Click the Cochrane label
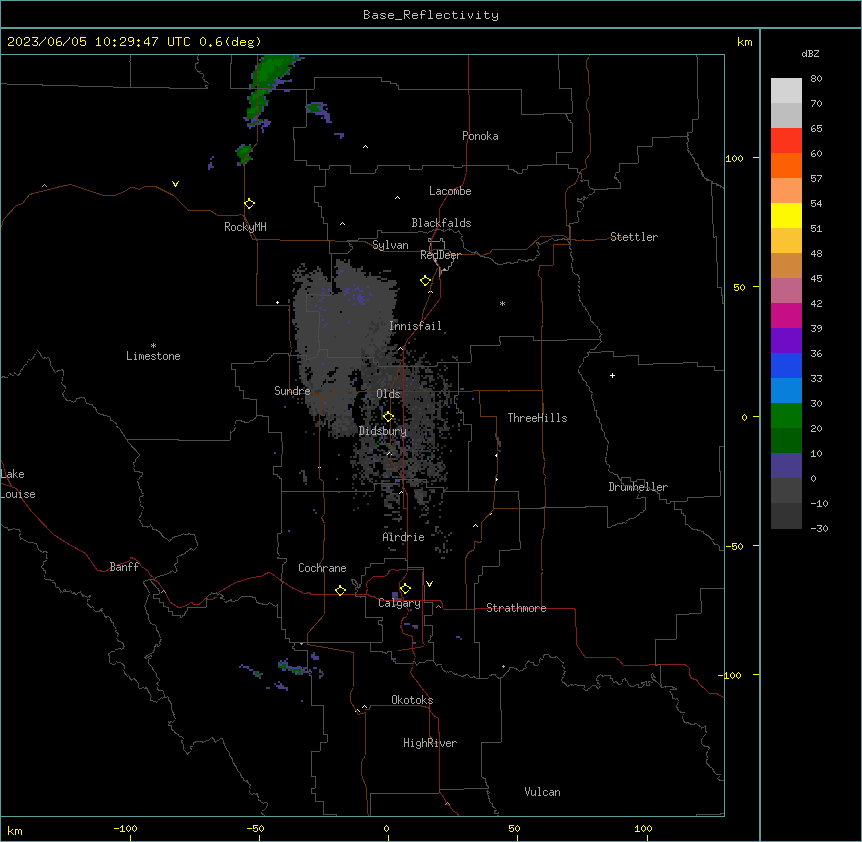The height and width of the screenshot is (842, 862). click(322, 568)
